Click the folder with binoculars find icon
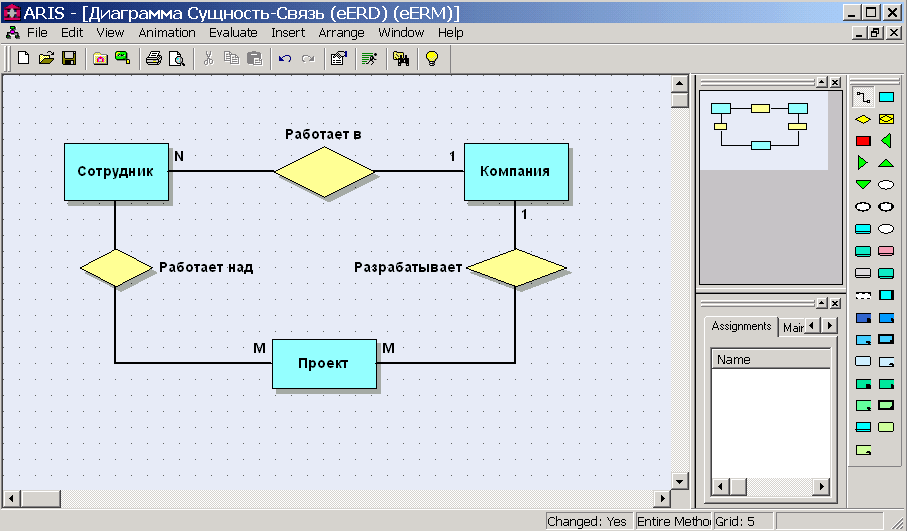The height and width of the screenshot is (531, 907). click(401, 58)
